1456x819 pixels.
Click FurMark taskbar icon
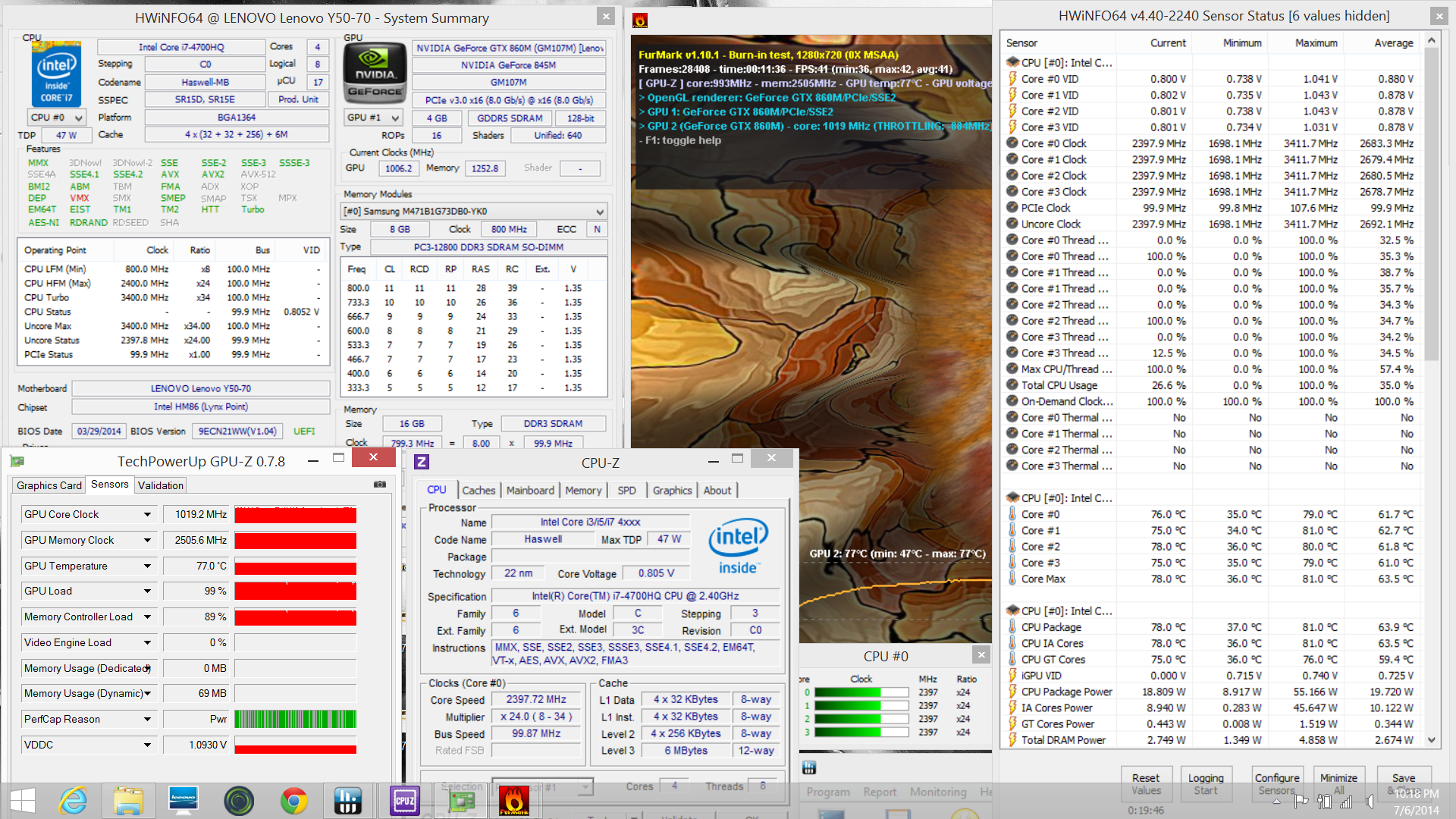pos(513,801)
